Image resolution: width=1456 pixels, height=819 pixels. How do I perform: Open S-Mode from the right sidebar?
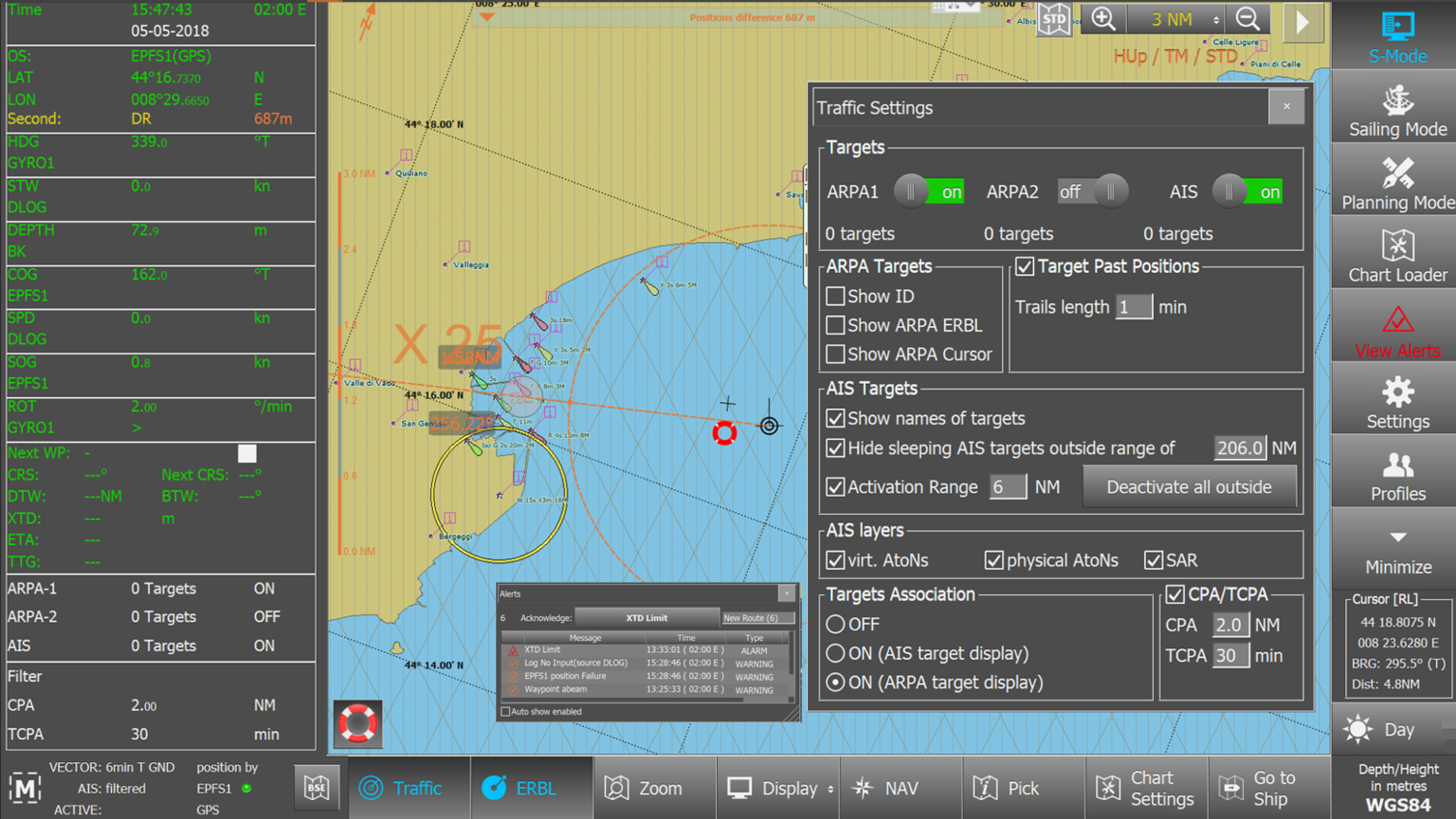pyautogui.click(x=1397, y=36)
